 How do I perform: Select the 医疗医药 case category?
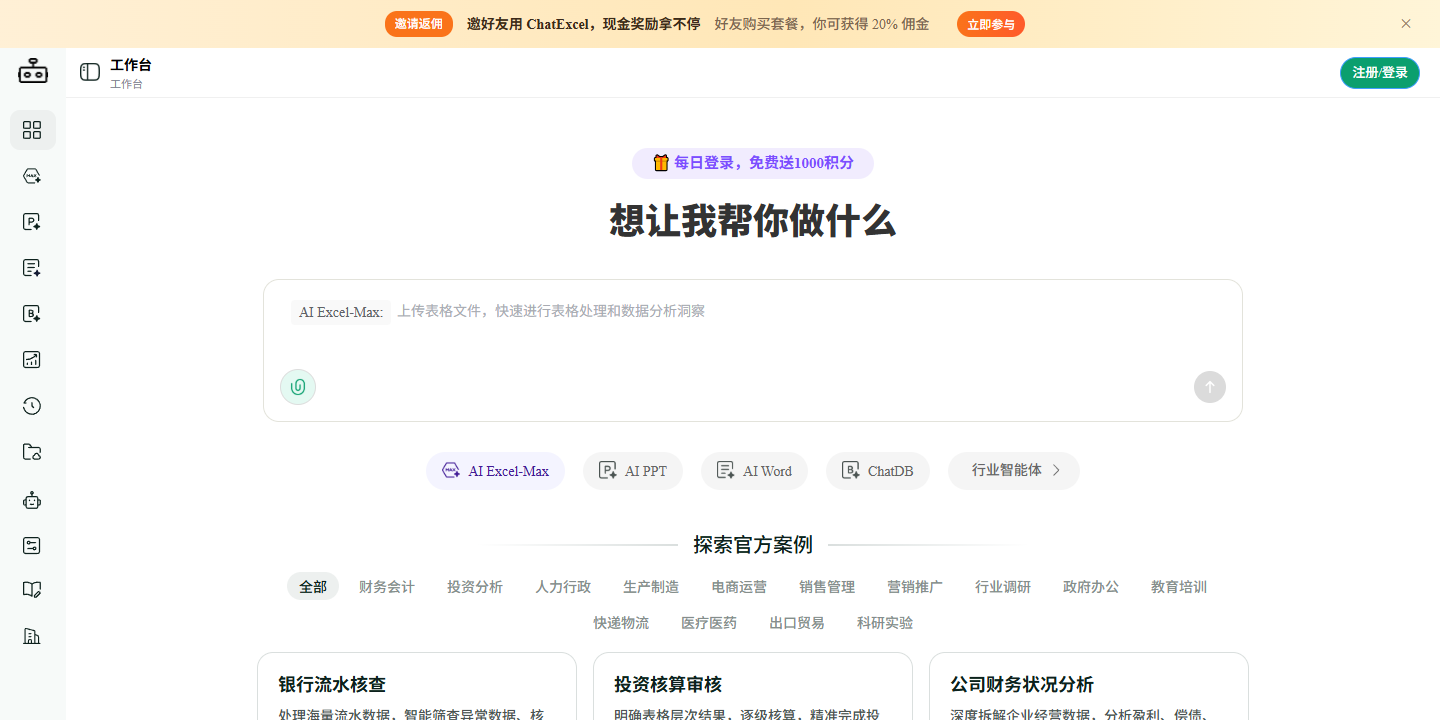tap(709, 623)
